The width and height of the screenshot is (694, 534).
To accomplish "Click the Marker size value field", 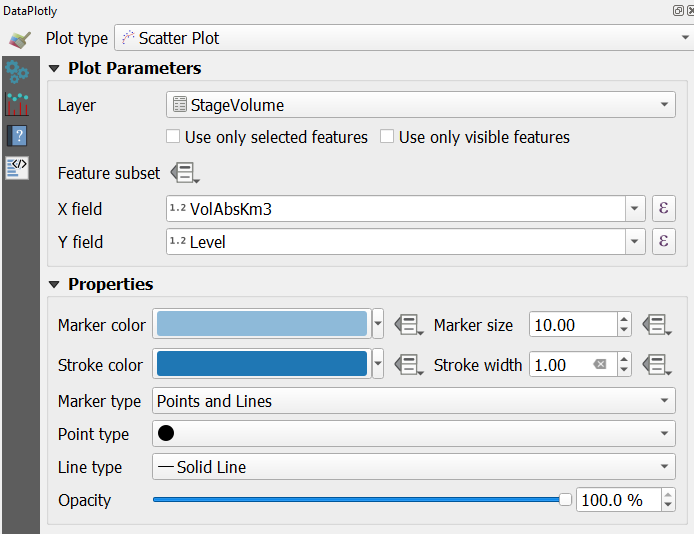I will pyautogui.click(x=571, y=325).
